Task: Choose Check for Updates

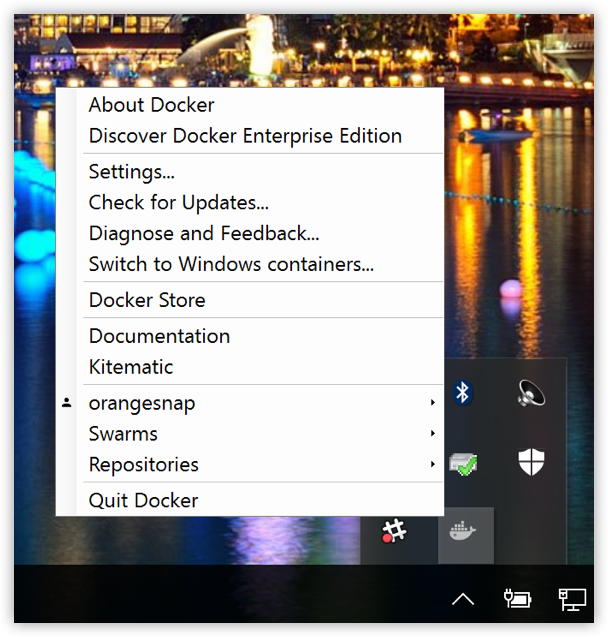Action: click(x=179, y=202)
